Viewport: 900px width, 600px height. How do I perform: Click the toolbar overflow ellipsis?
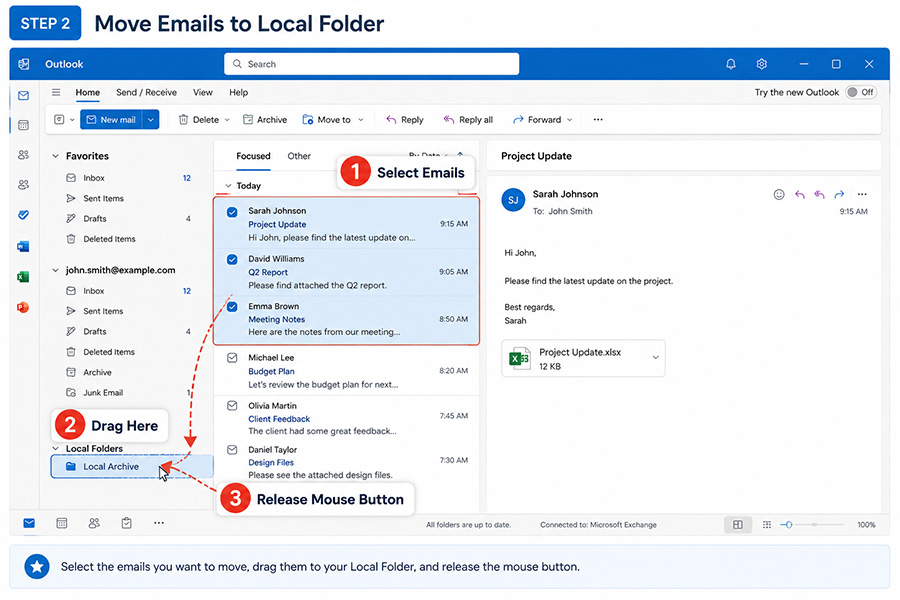(598, 119)
